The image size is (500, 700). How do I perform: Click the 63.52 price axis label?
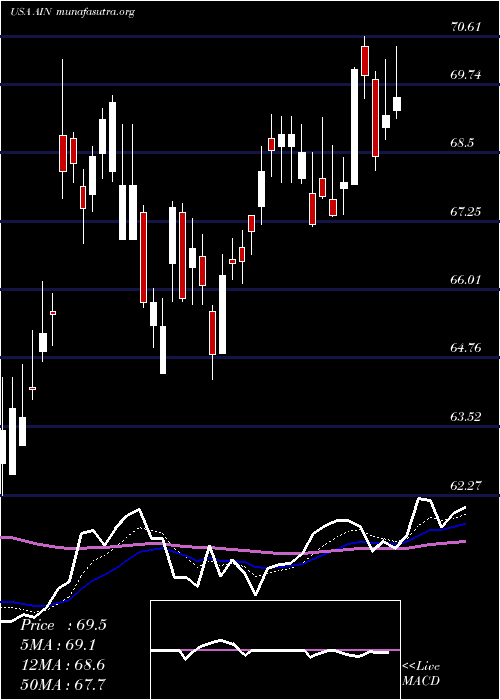pos(466,417)
